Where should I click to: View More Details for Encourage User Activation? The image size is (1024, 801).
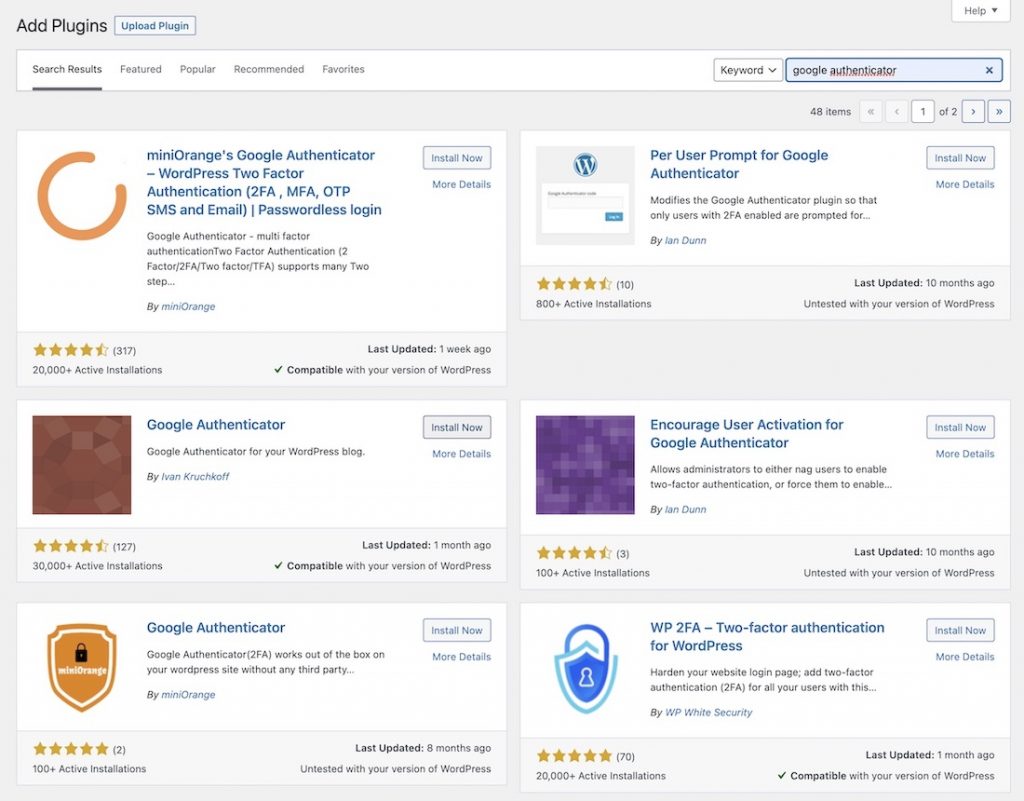click(x=965, y=454)
